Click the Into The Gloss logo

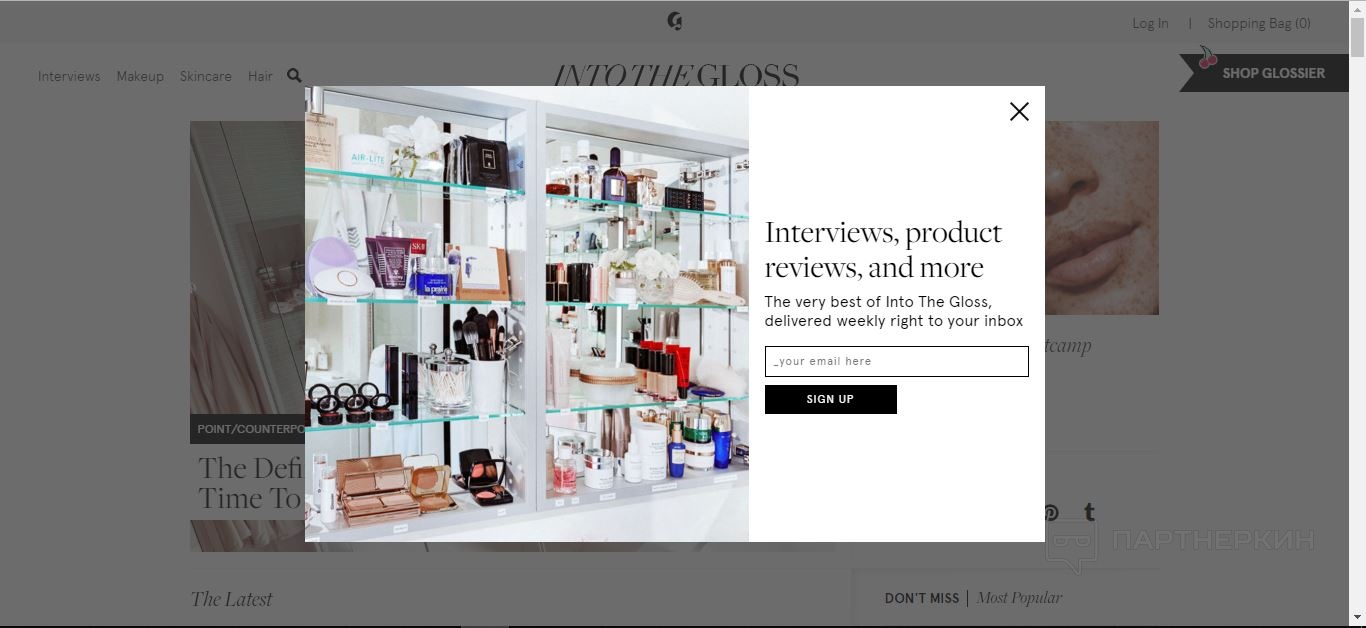(x=676, y=75)
